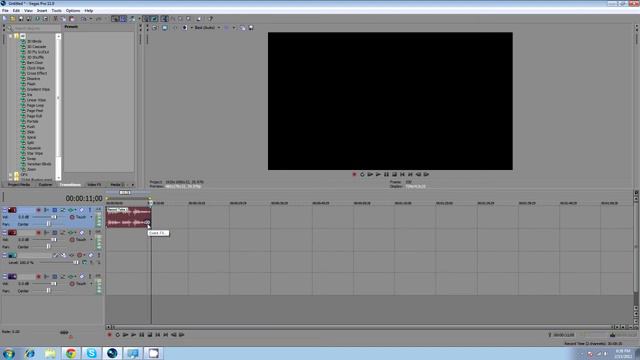The width and height of the screenshot is (640, 360).
Task: Solo audio track 1
Action: [90, 210]
